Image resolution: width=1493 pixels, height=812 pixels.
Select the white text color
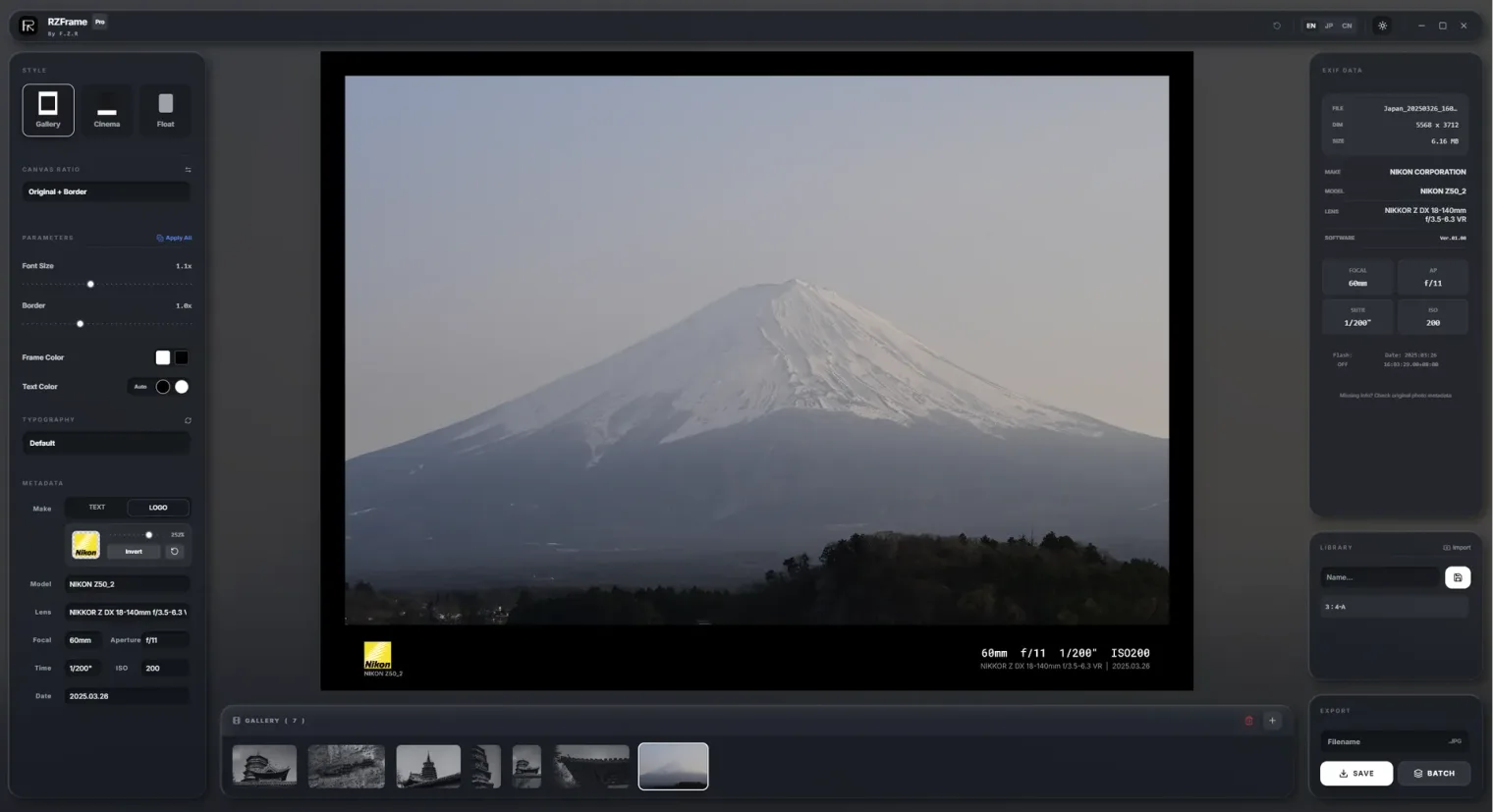[182, 387]
